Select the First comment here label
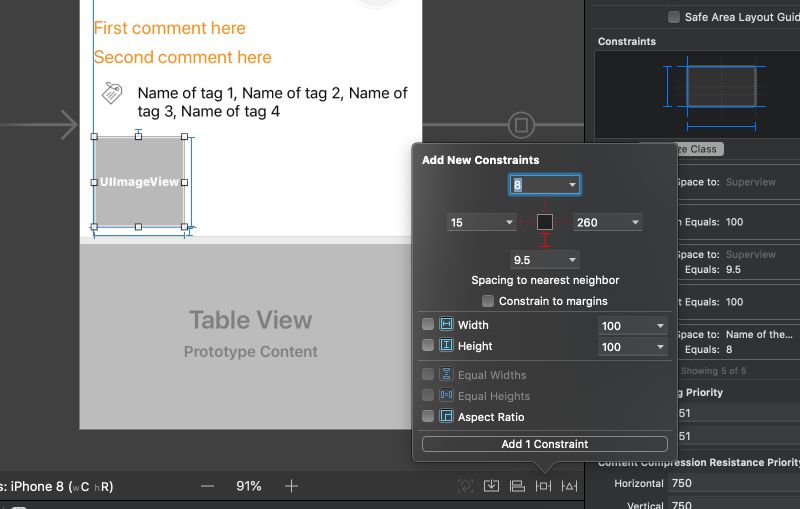 pyautogui.click(x=169, y=28)
